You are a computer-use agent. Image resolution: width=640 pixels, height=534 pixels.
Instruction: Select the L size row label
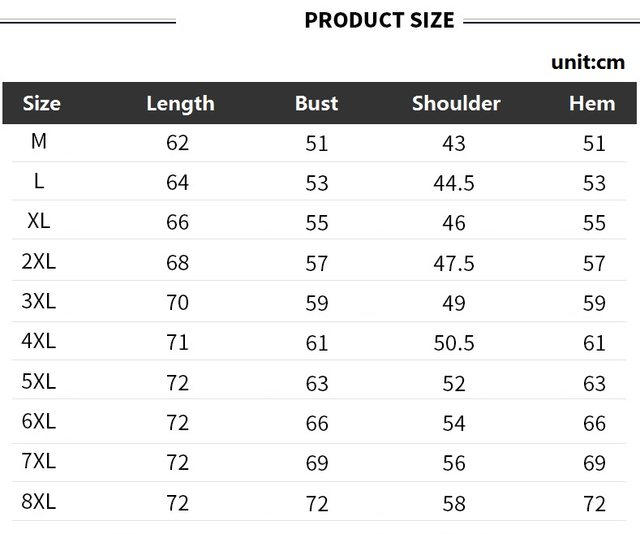(x=39, y=182)
